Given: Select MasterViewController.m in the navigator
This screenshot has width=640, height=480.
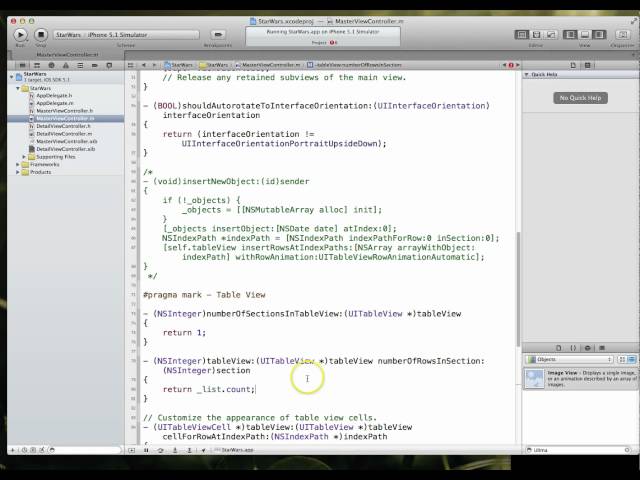Looking at the screenshot, I should pos(65,118).
